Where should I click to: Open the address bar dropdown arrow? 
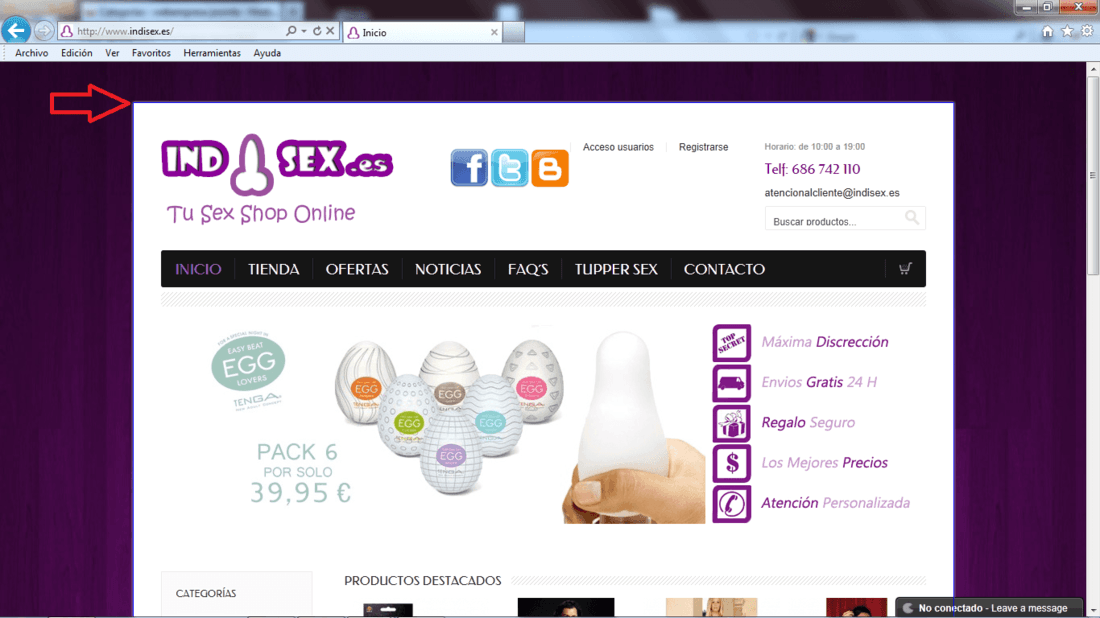pos(304,31)
